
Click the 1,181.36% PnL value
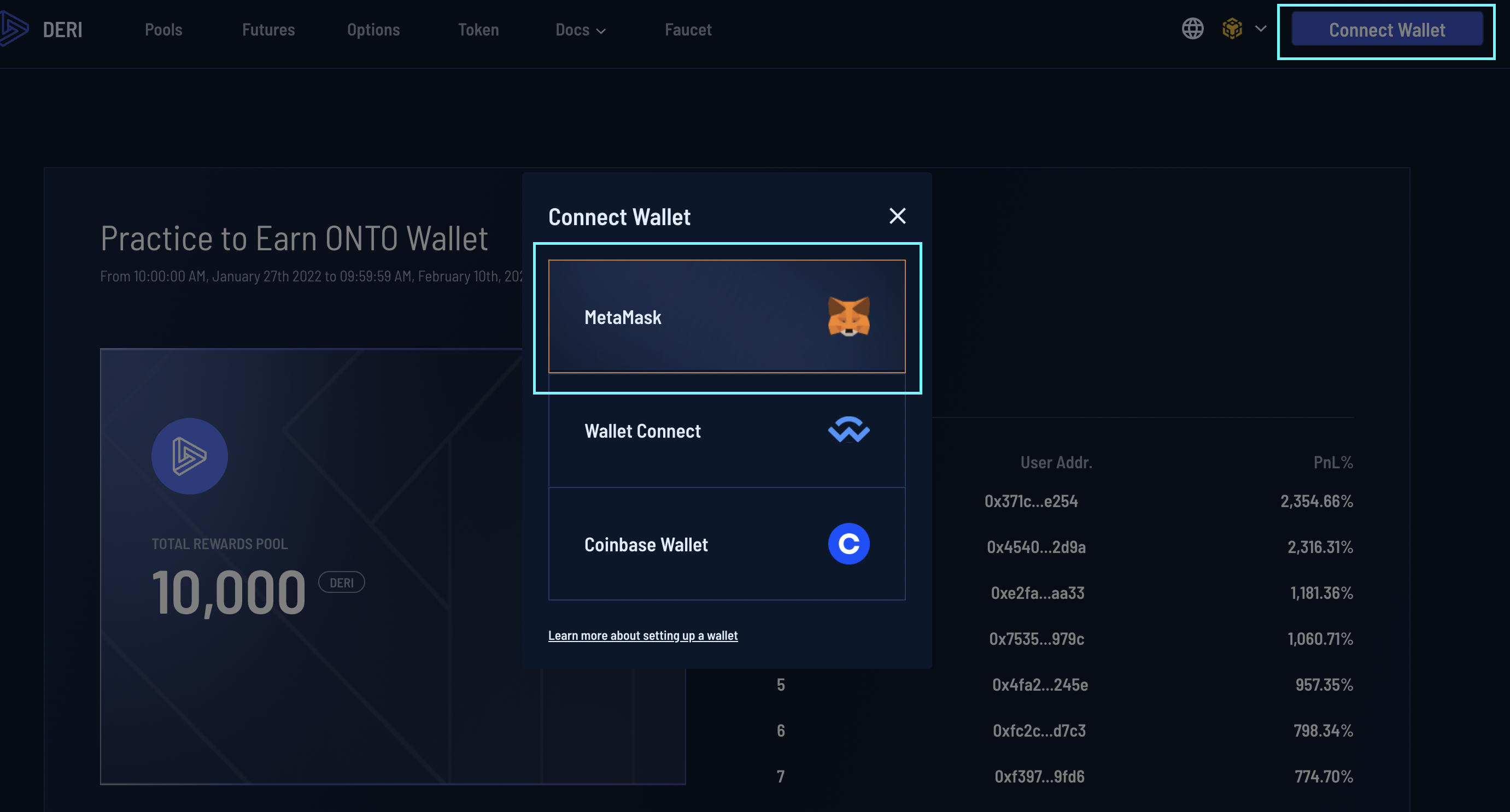coord(1321,593)
